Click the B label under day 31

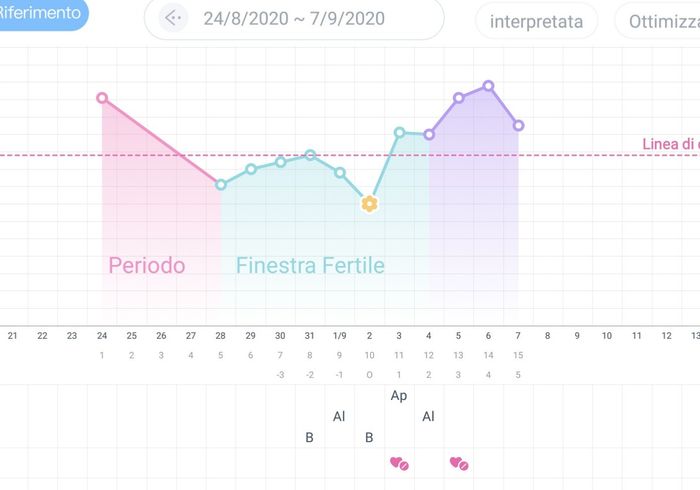click(310, 437)
